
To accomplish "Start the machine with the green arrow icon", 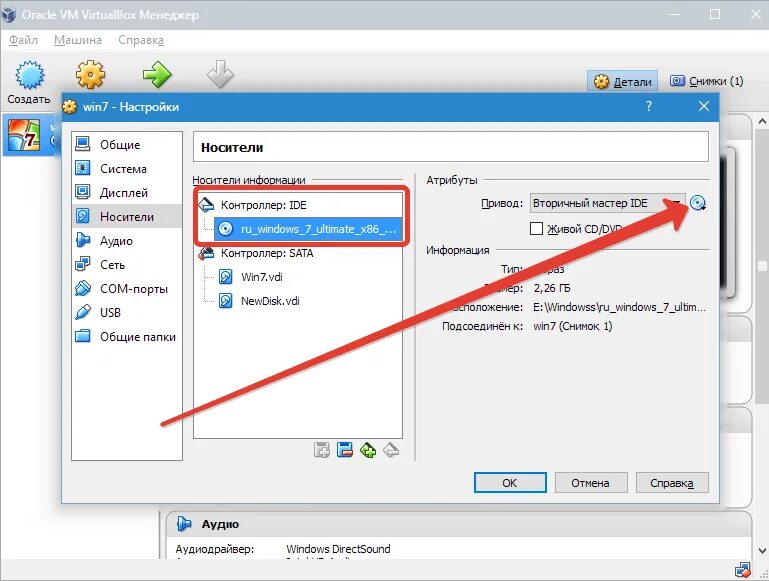I will pos(157,75).
